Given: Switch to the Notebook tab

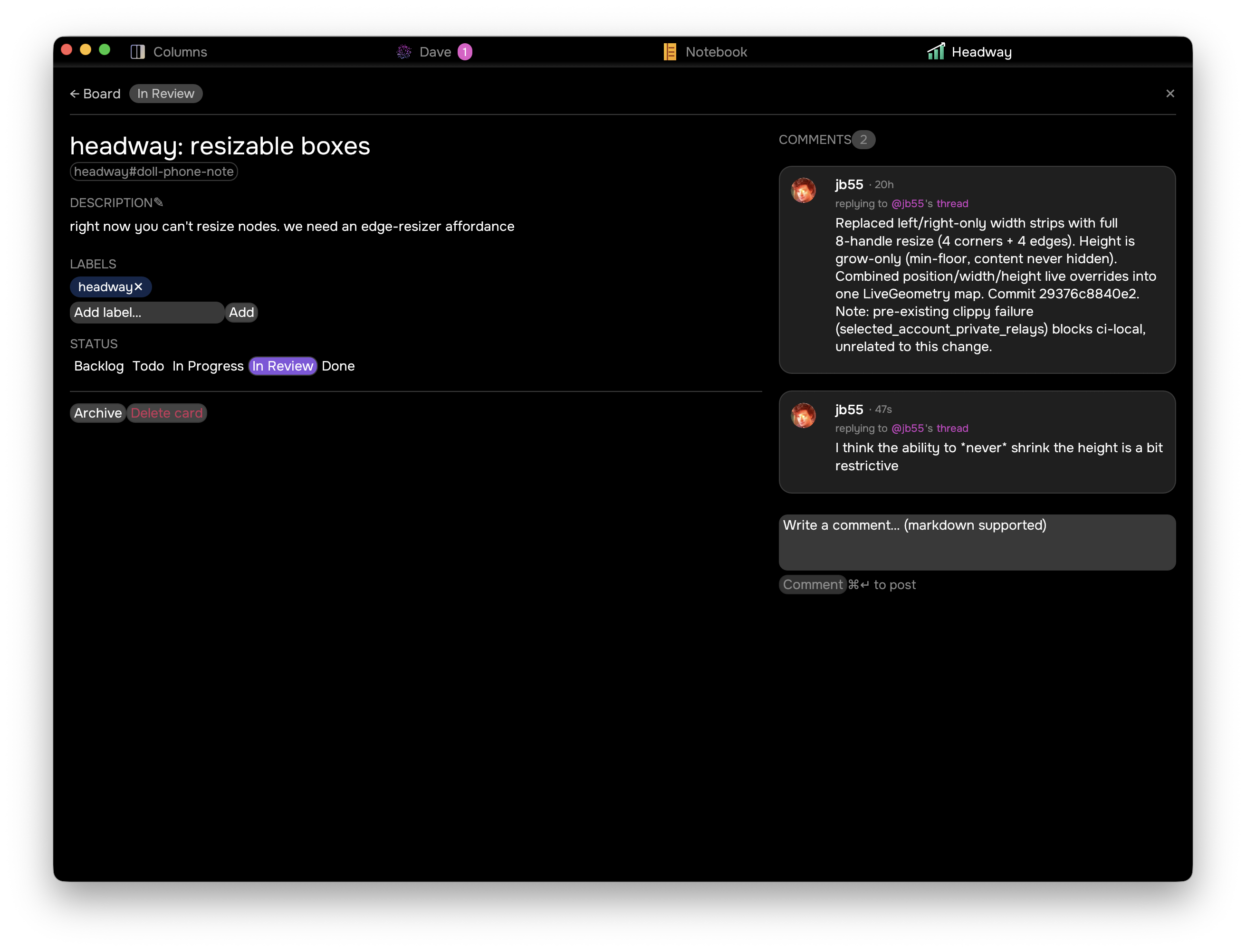Looking at the screenshot, I should tap(705, 52).
